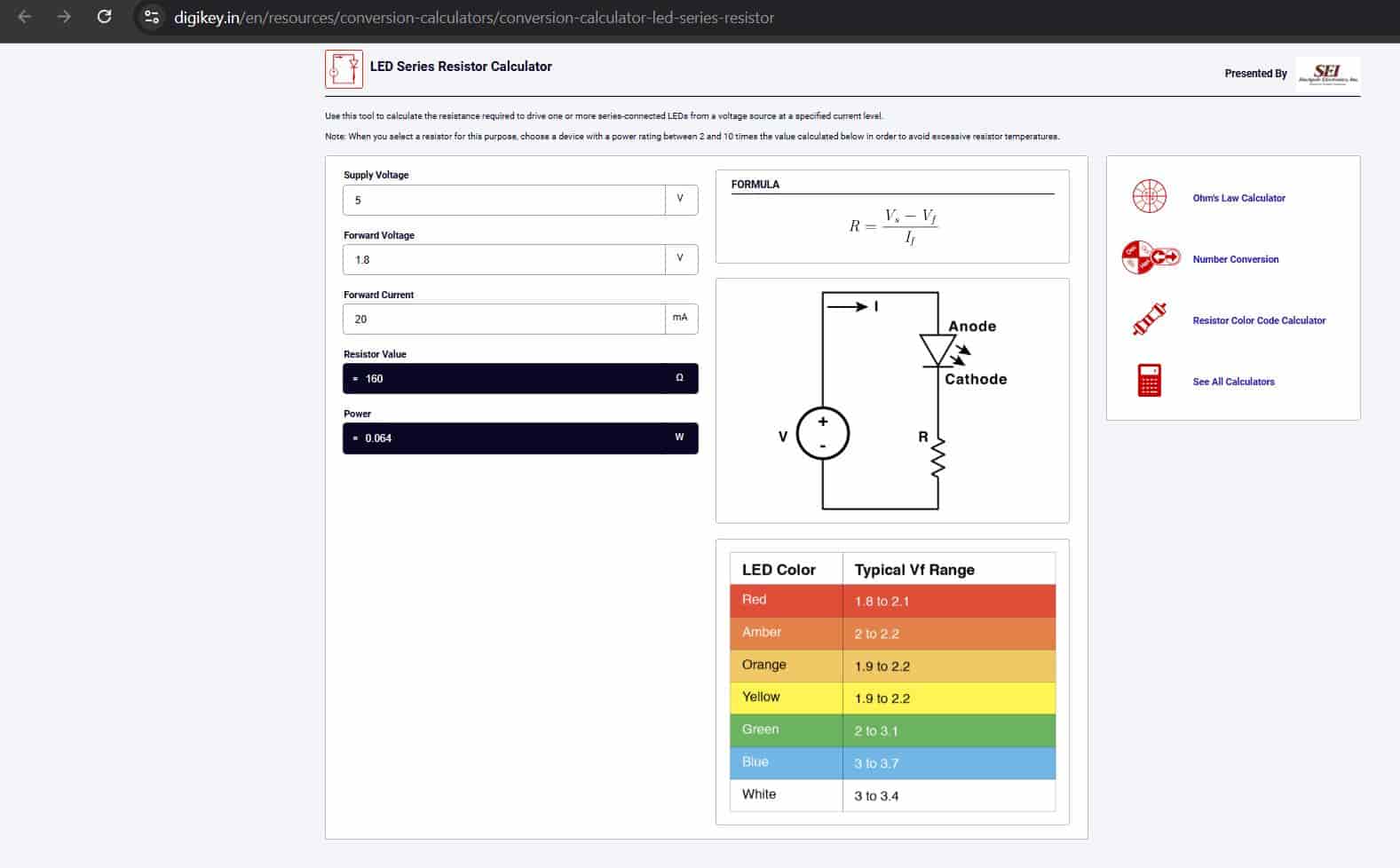Click the Number Conversion icon
The image size is (1400, 868).
click(1151, 257)
